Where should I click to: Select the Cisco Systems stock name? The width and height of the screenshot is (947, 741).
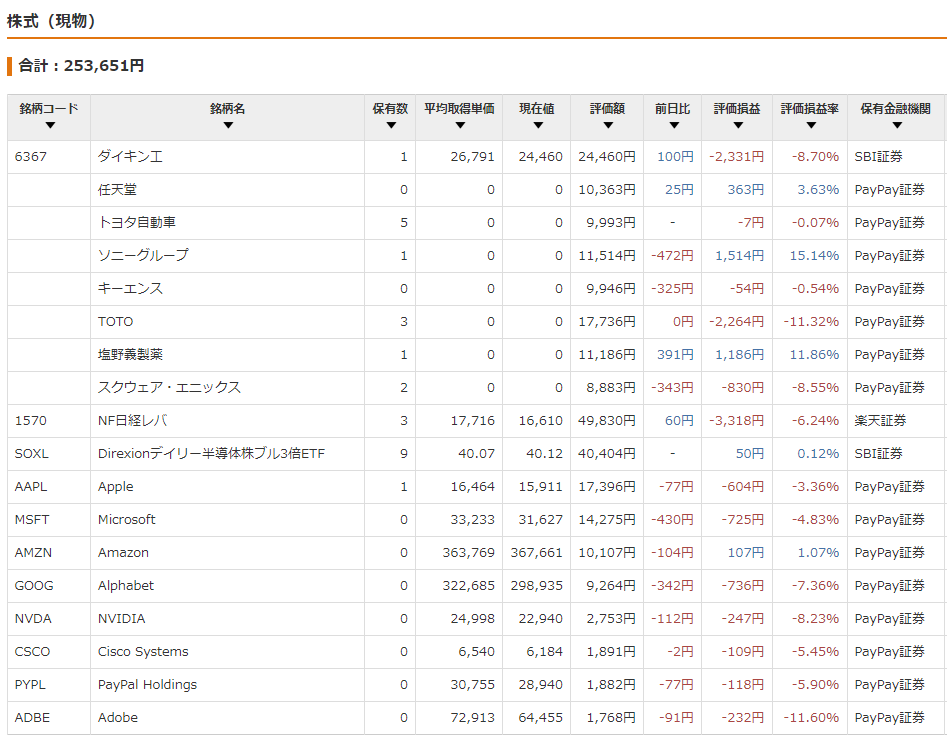click(143, 652)
